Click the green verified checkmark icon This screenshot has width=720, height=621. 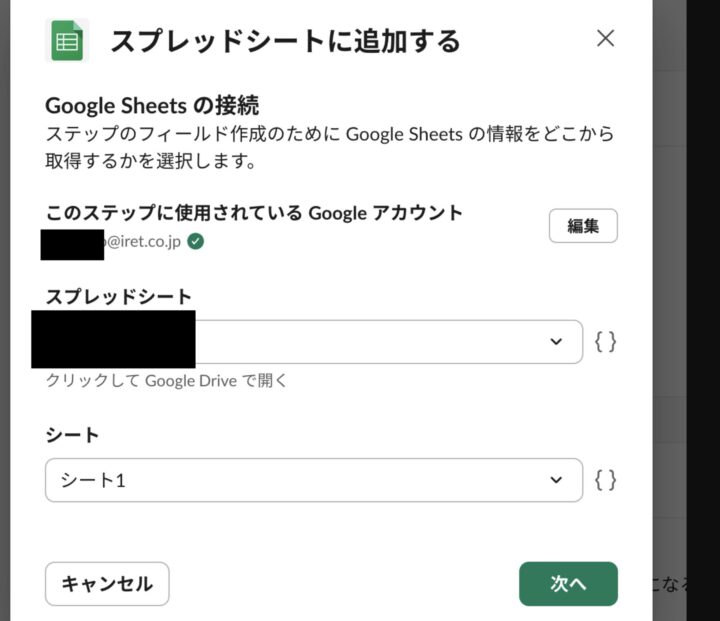tap(196, 241)
